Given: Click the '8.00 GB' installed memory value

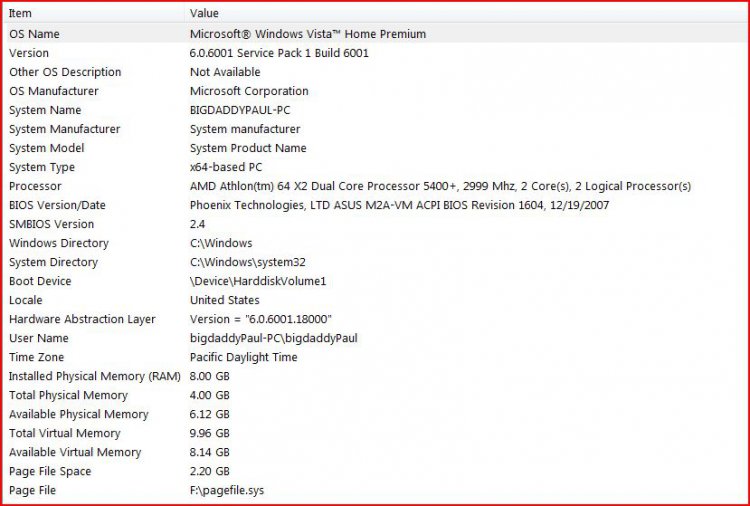Looking at the screenshot, I should coord(210,376).
